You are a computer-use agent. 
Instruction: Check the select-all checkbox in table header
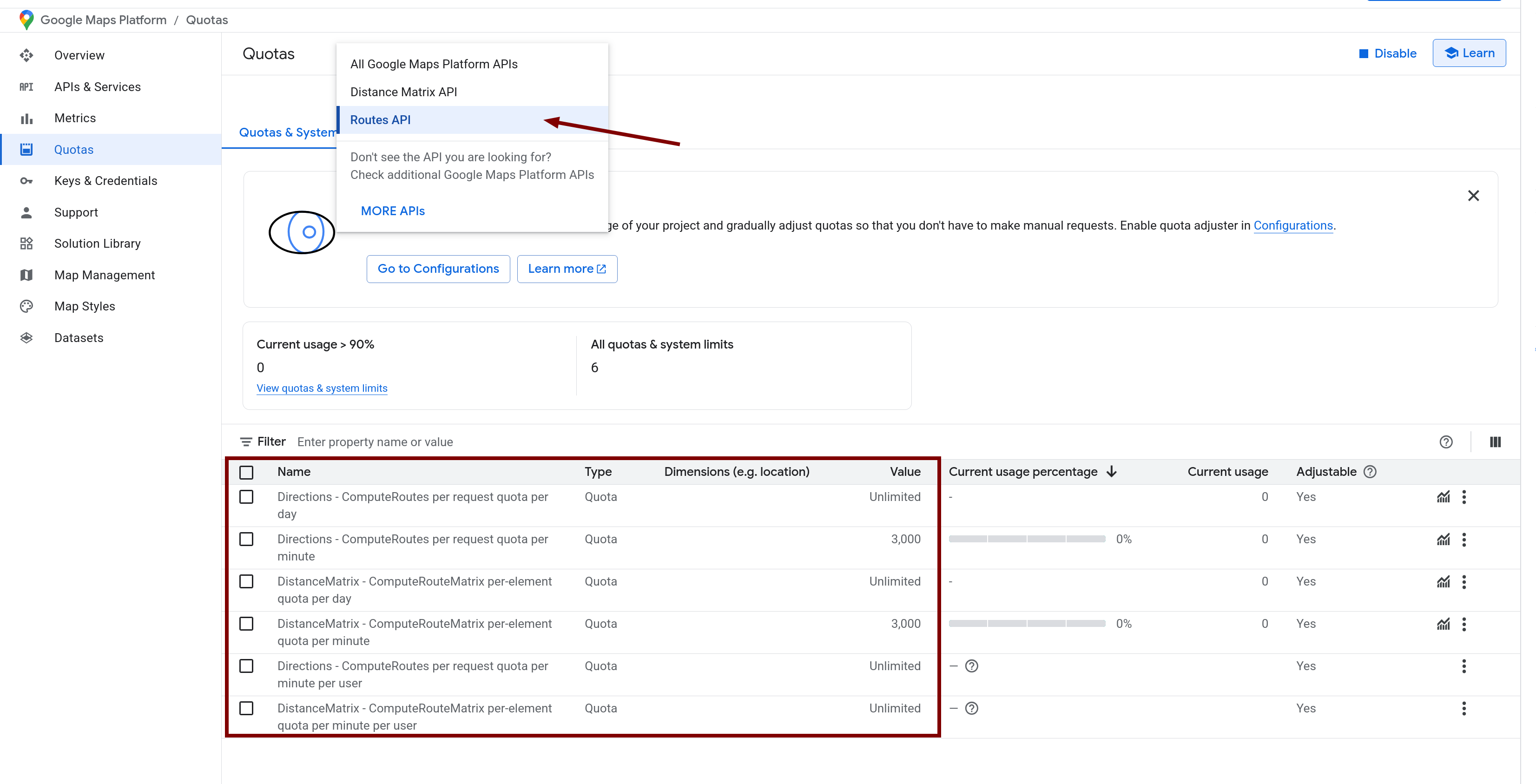(246, 472)
